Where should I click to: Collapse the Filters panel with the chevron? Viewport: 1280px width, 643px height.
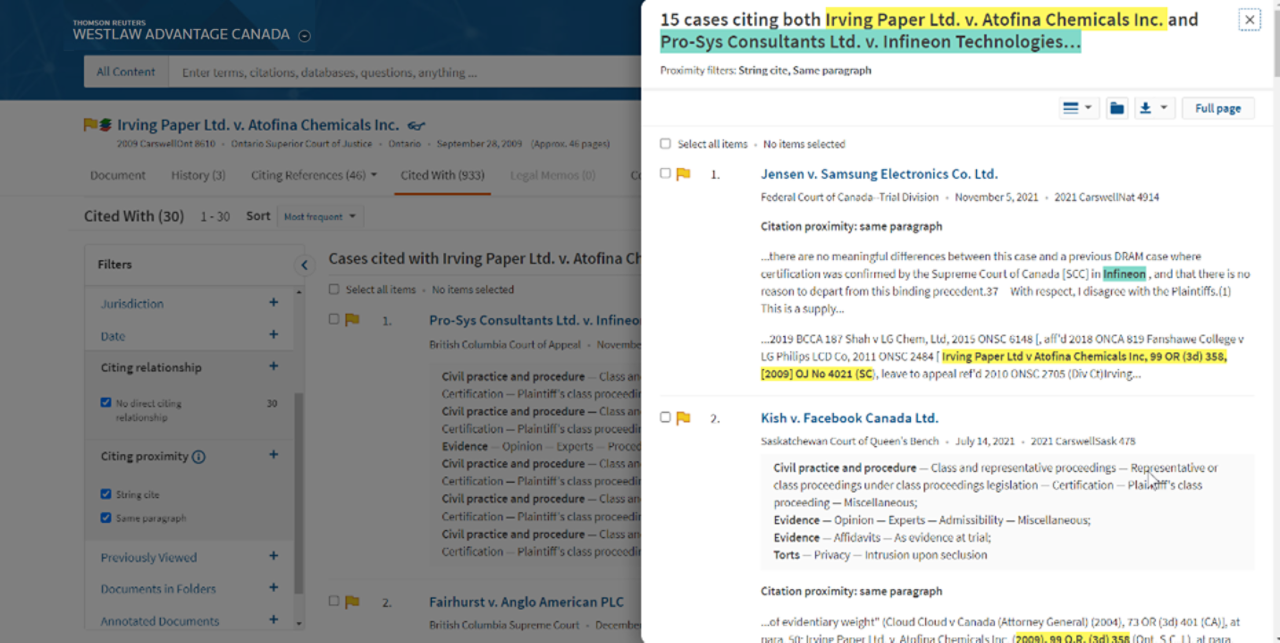pos(304,265)
